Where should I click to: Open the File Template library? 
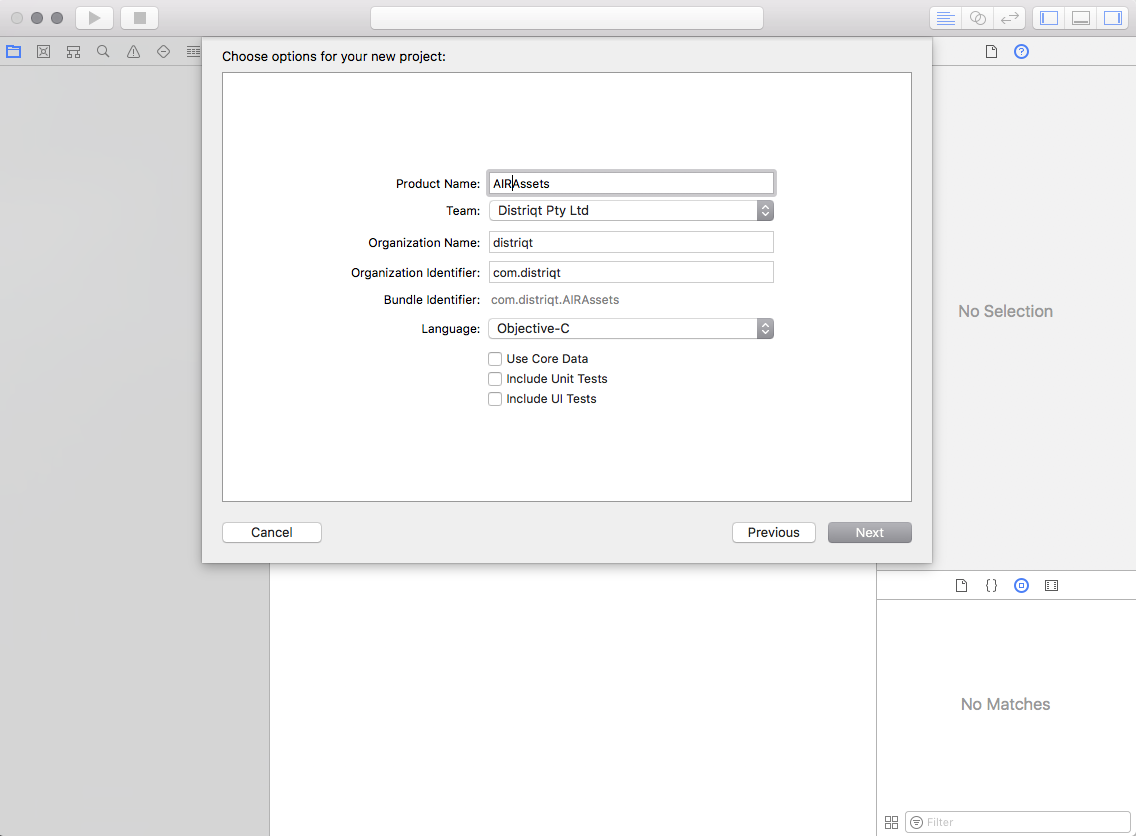[961, 585]
